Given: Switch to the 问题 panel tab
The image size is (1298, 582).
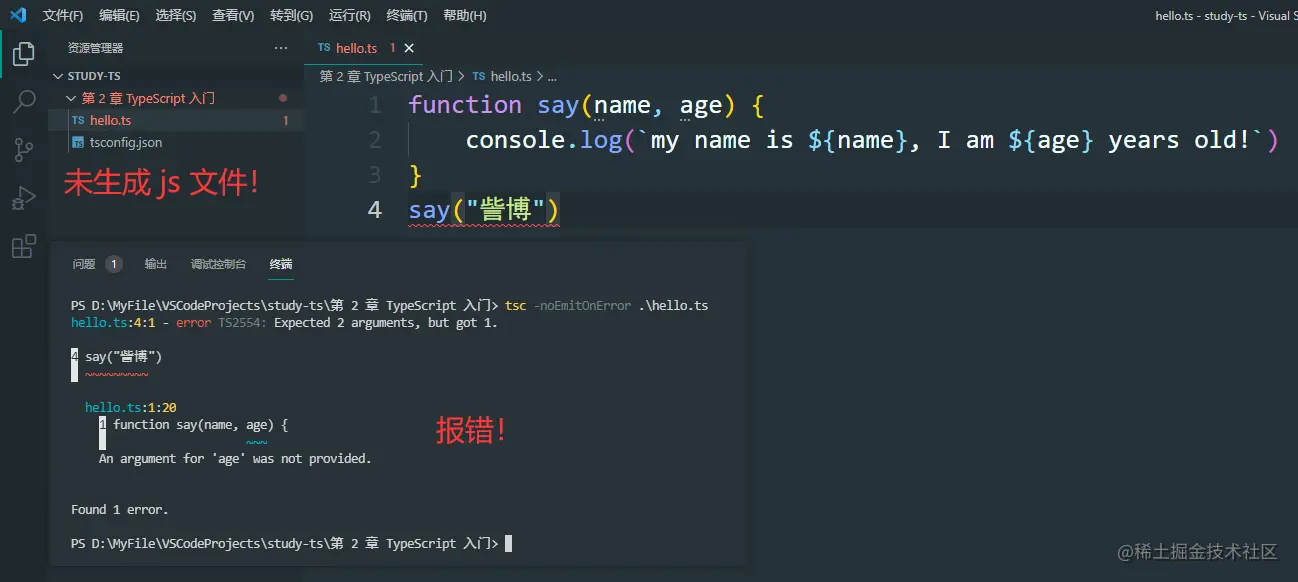Looking at the screenshot, I should (x=84, y=264).
